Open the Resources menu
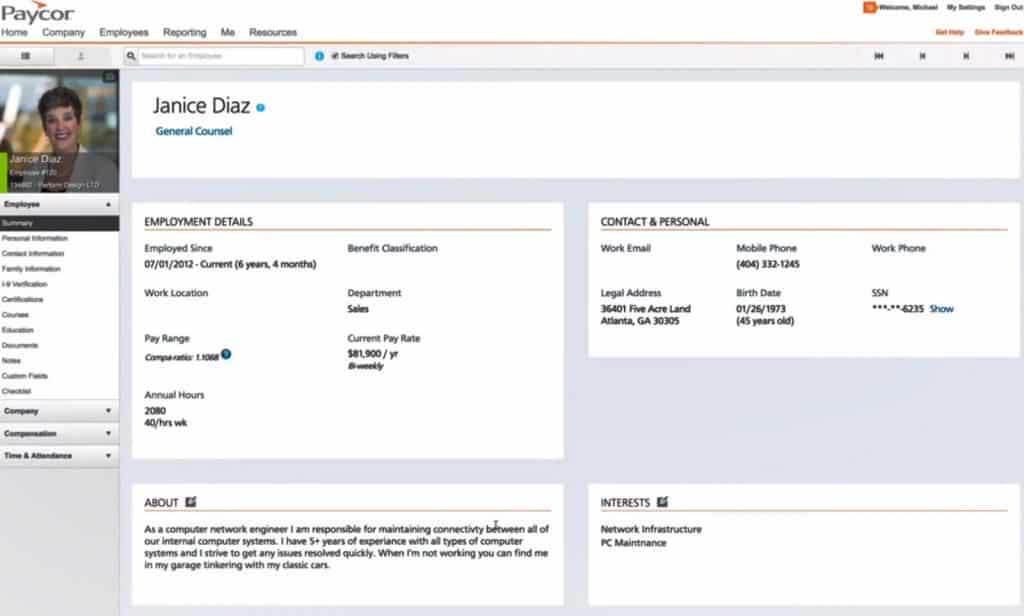This screenshot has width=1024, height=616. click(x=273, y=31)
